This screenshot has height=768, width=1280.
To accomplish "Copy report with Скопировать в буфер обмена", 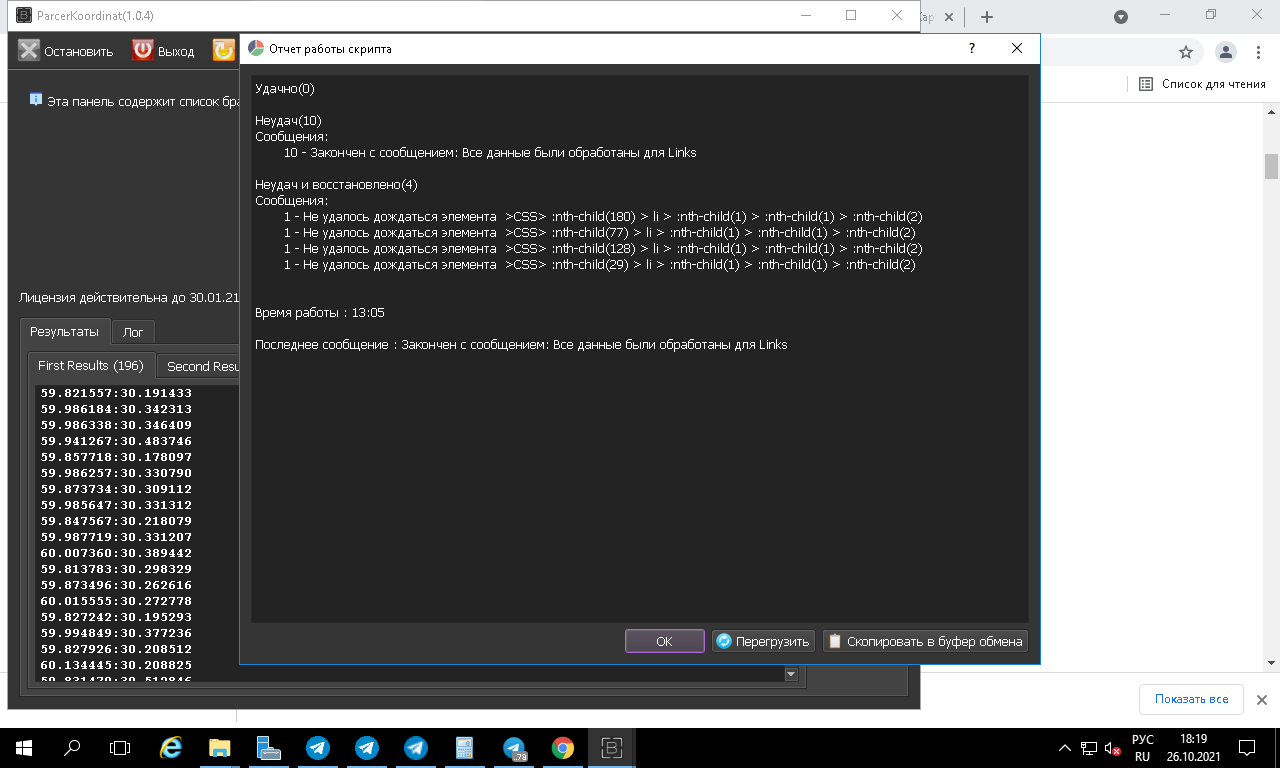I will pyautogui.click(x=925, y=641).
